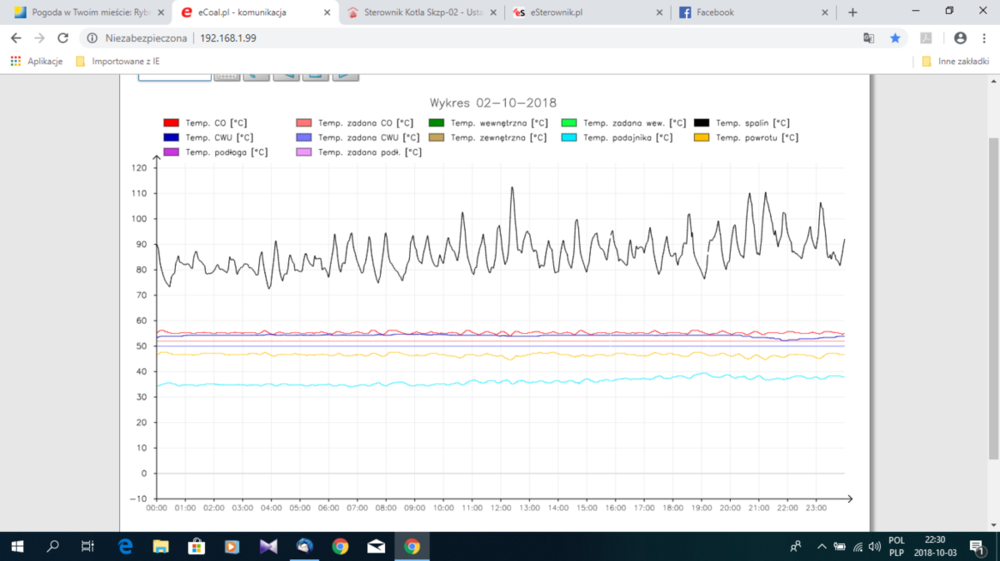Open the Chrome three-dot menu

985,38
